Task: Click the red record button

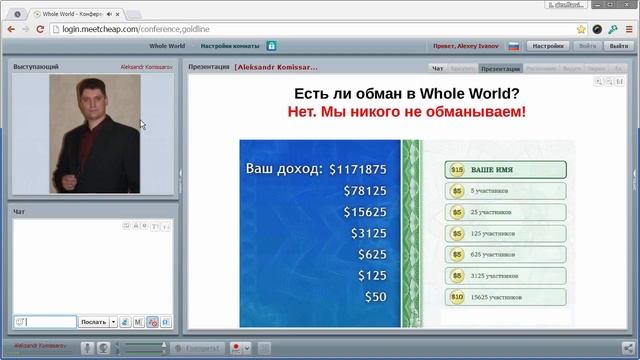Action: (x=236, y=348)
